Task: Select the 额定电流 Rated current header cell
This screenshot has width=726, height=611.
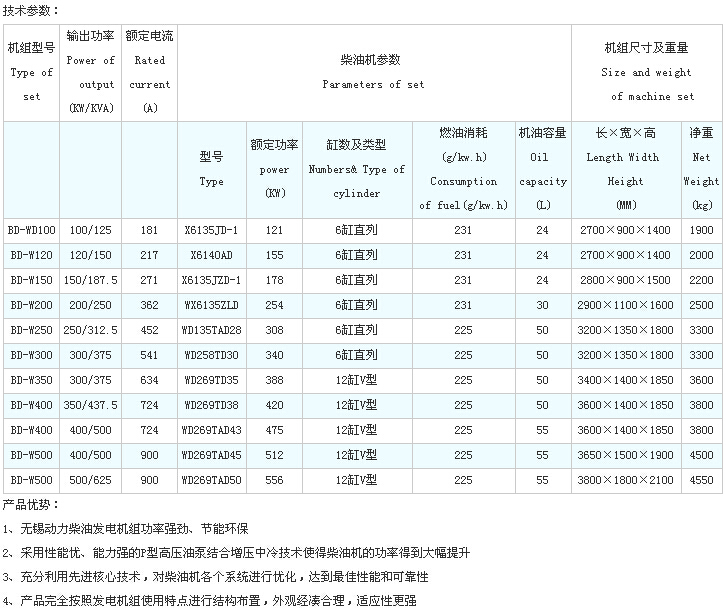Action: coord(149,72)
